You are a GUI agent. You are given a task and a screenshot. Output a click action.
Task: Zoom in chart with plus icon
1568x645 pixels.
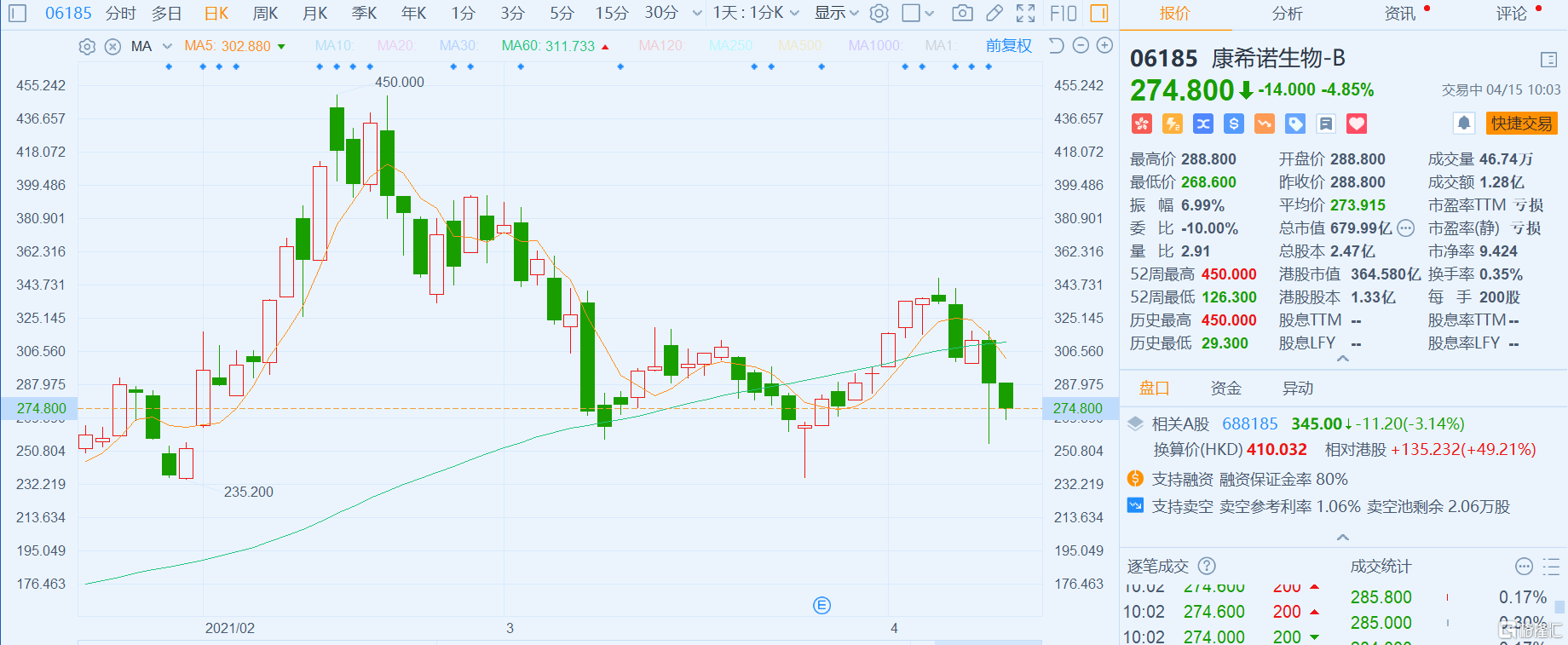pos(1104,46)
